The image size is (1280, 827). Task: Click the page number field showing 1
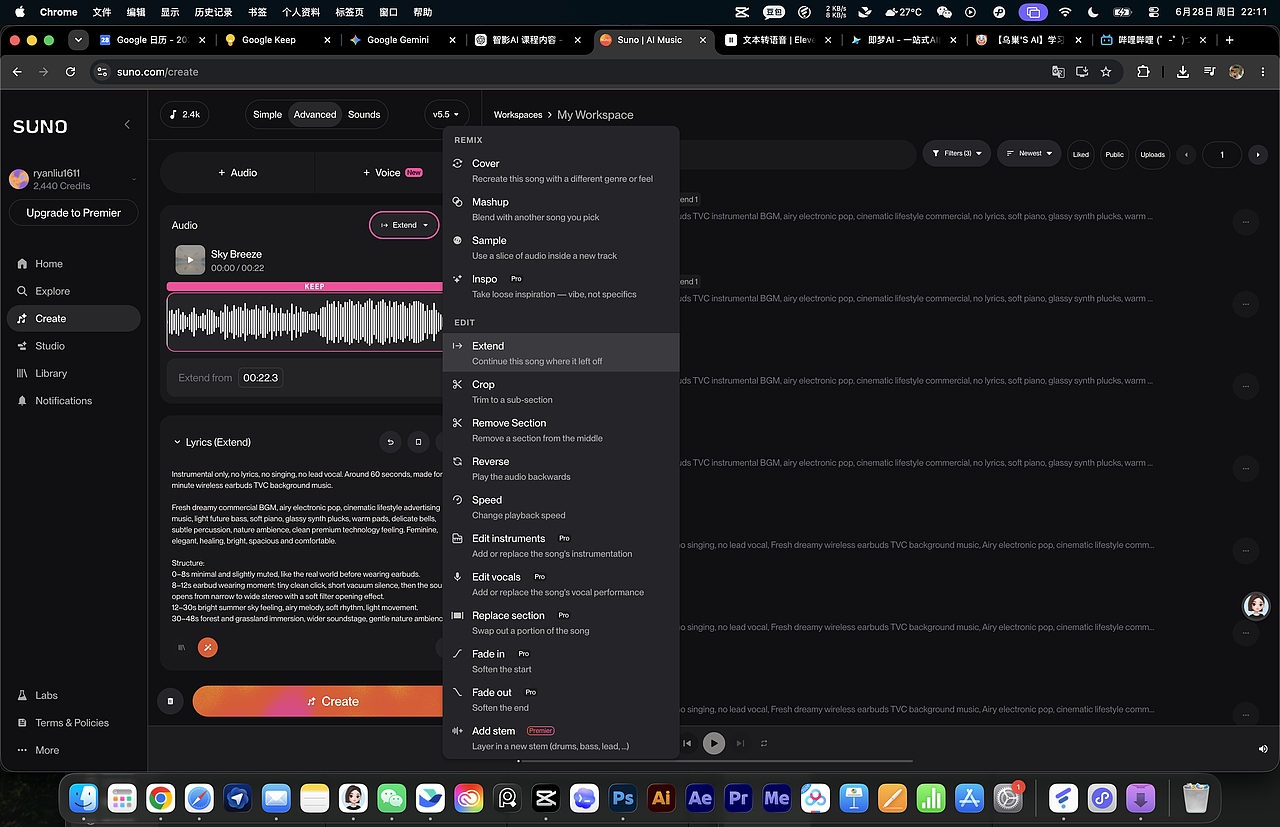[1222, 154]
